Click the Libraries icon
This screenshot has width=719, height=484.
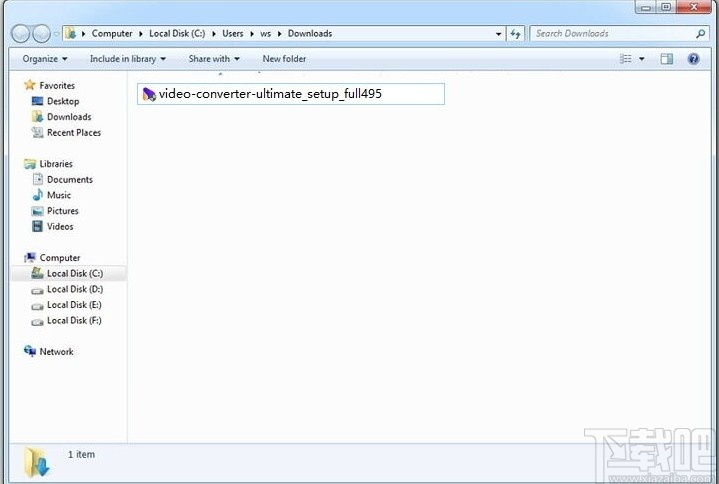click(30, 164)
